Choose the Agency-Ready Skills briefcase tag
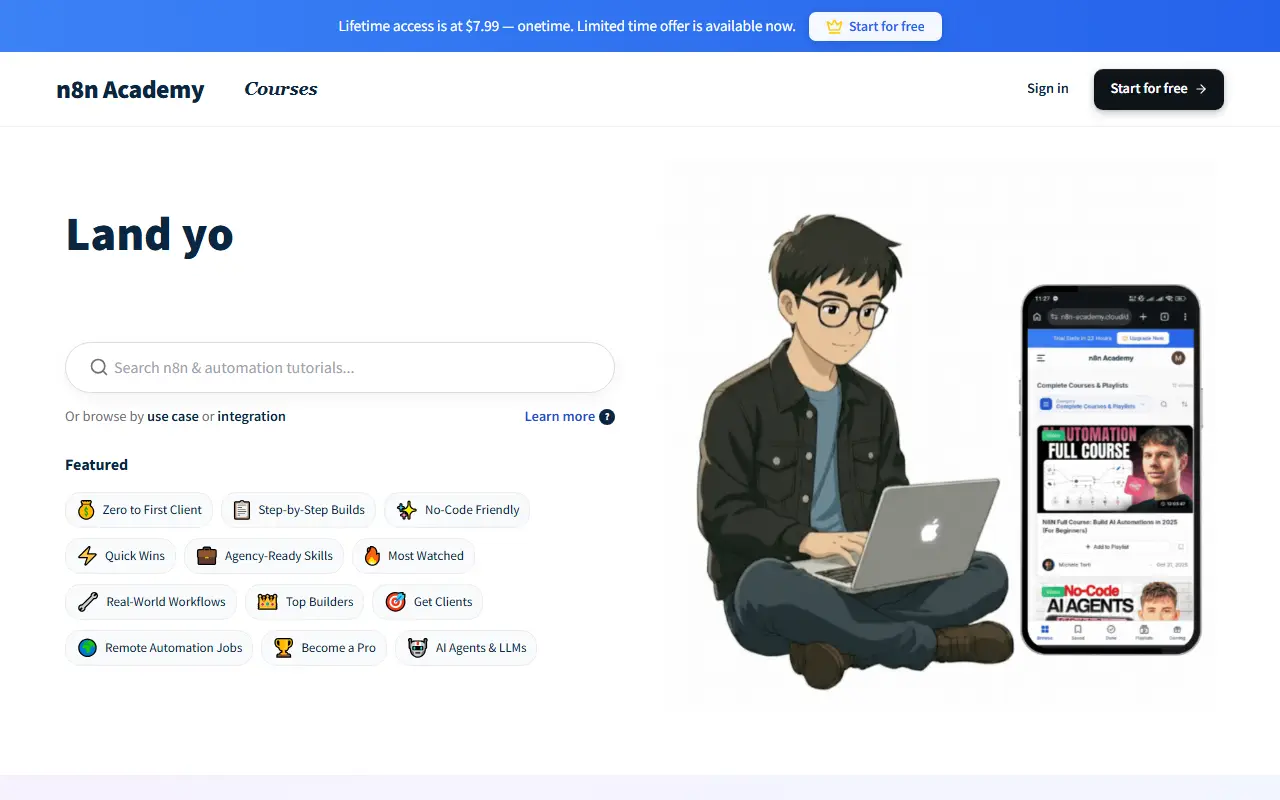The width and height of the screenshot is (1280, 800). tap(265, 556)
